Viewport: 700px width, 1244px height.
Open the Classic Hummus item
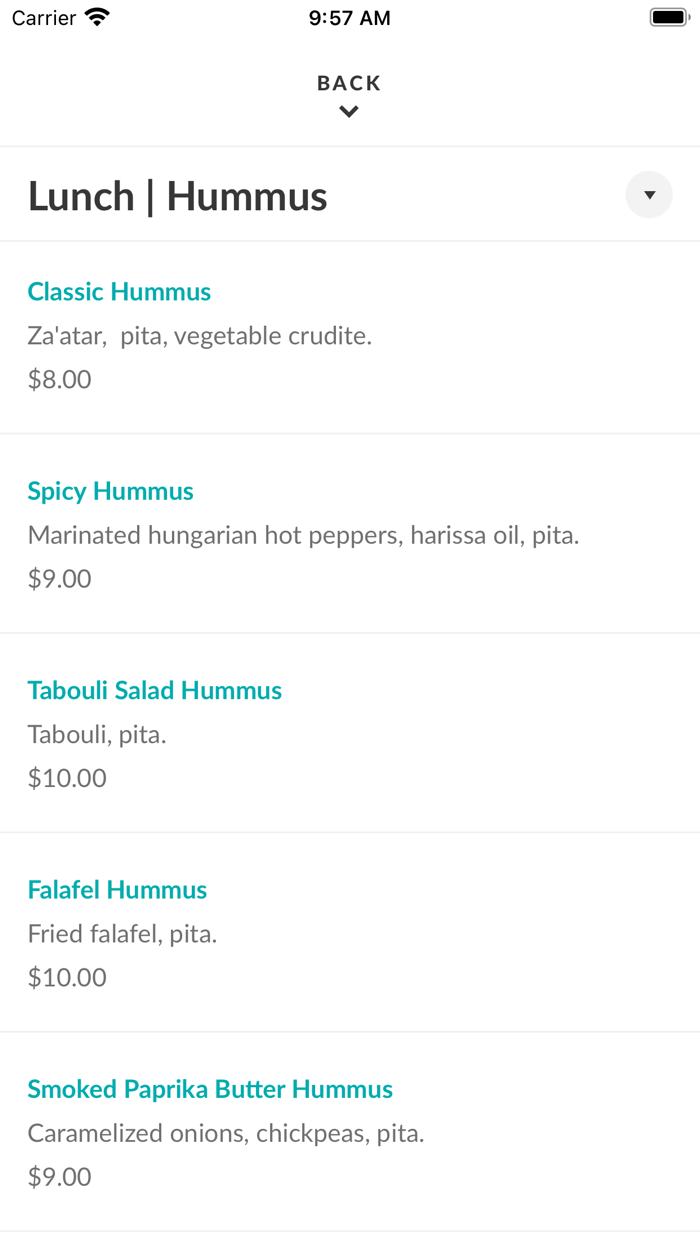(119, 292)
